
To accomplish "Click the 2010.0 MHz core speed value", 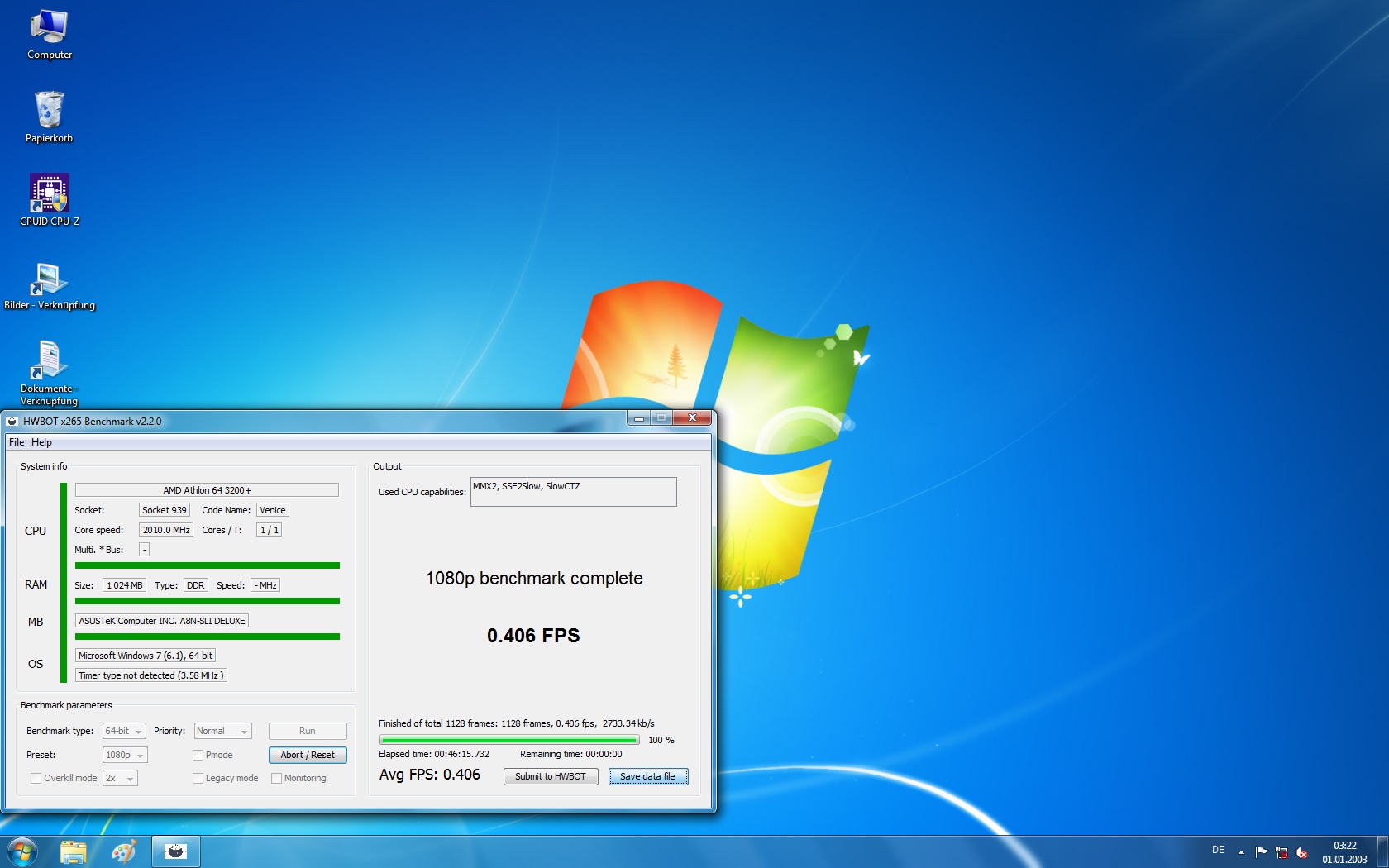I will pyautogui.click(x=166, y=530).
